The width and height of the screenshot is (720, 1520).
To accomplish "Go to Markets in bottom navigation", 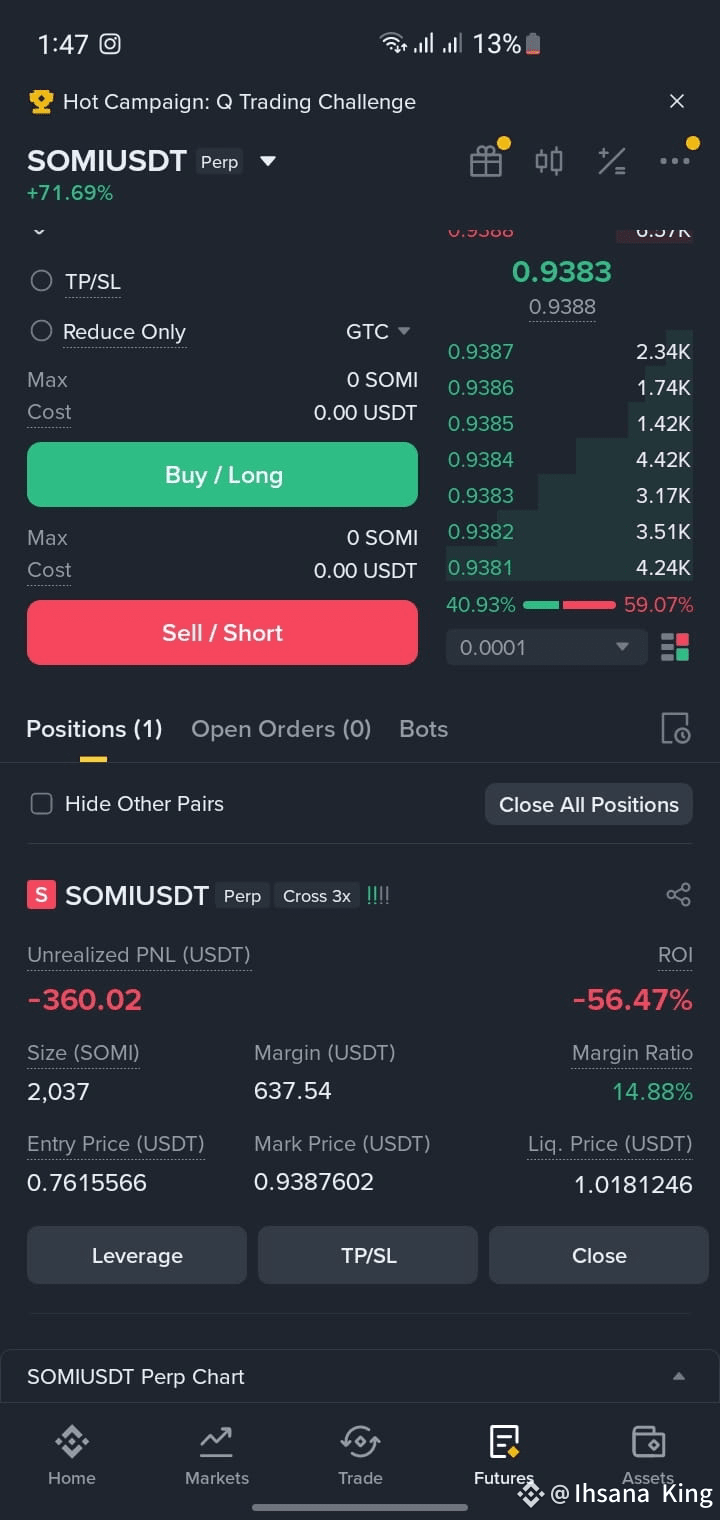I will (x=217, y=1456).
